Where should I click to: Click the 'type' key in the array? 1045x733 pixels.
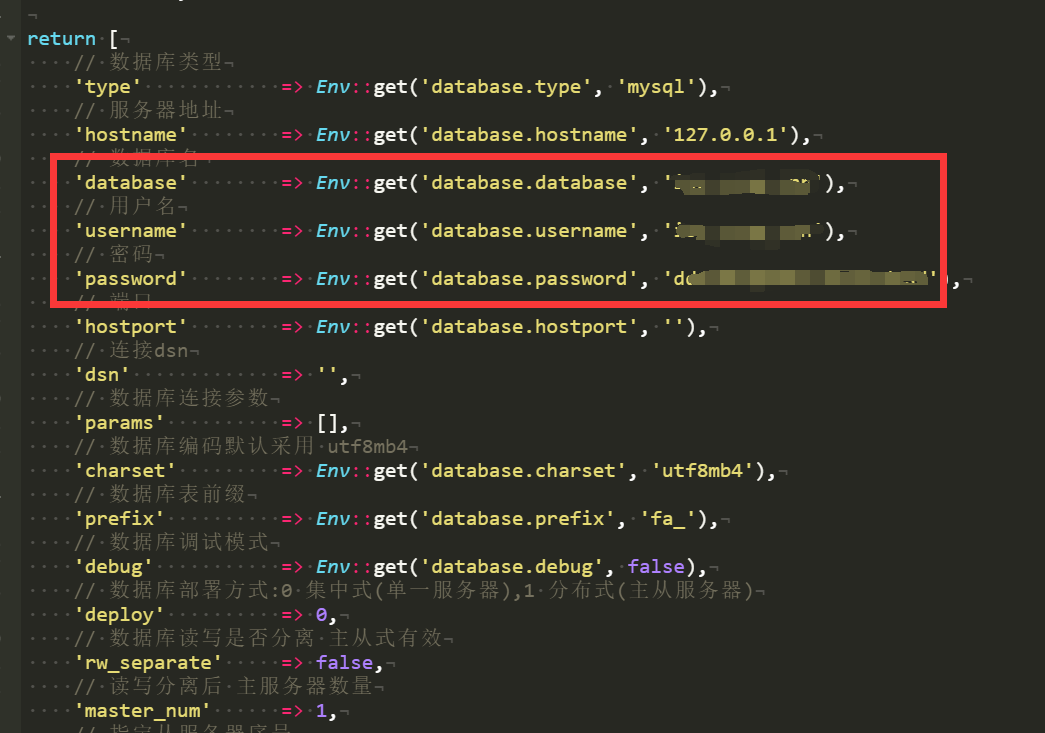coord(107,87)
